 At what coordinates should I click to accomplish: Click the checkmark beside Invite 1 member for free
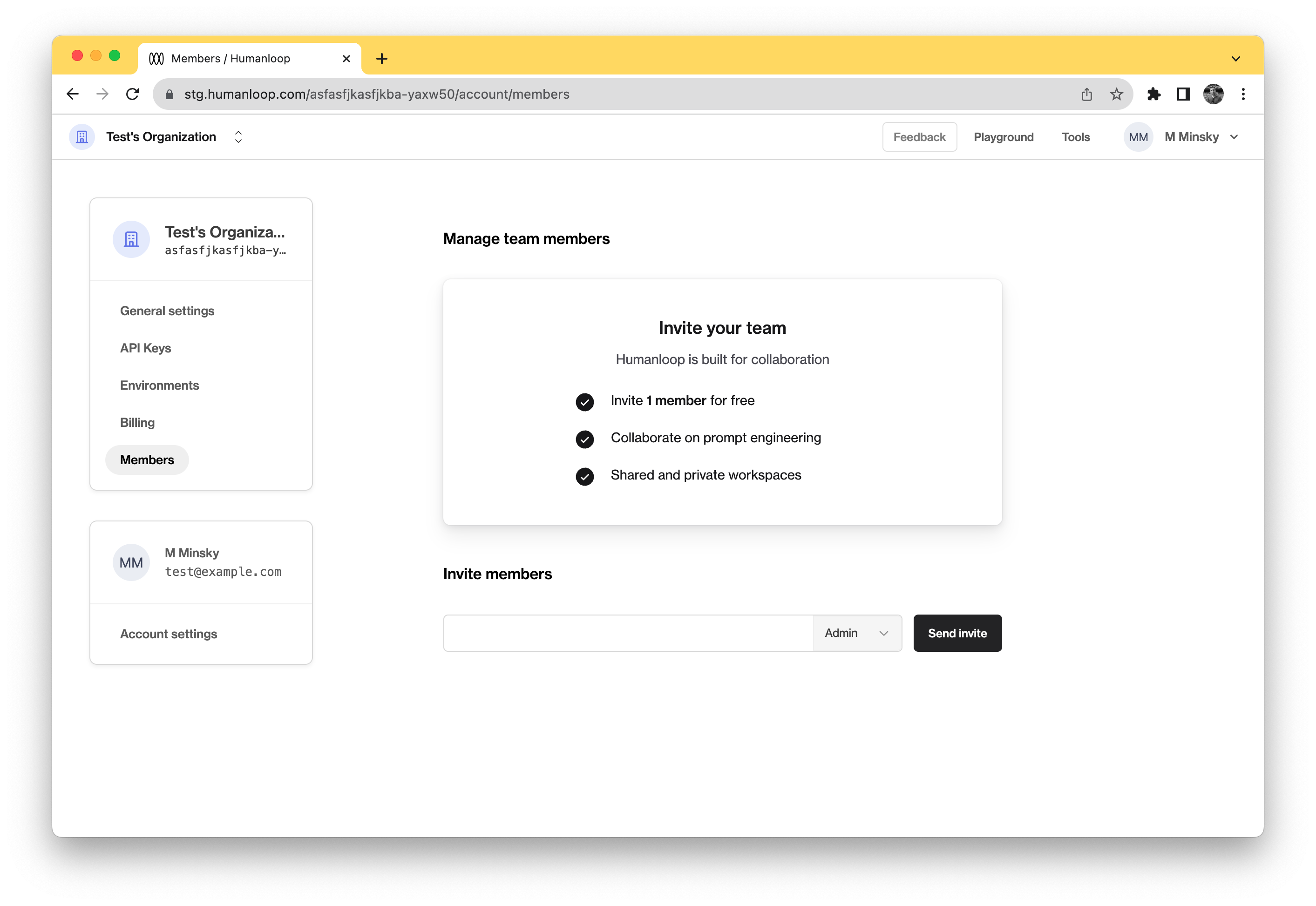(x=584, y=401)
